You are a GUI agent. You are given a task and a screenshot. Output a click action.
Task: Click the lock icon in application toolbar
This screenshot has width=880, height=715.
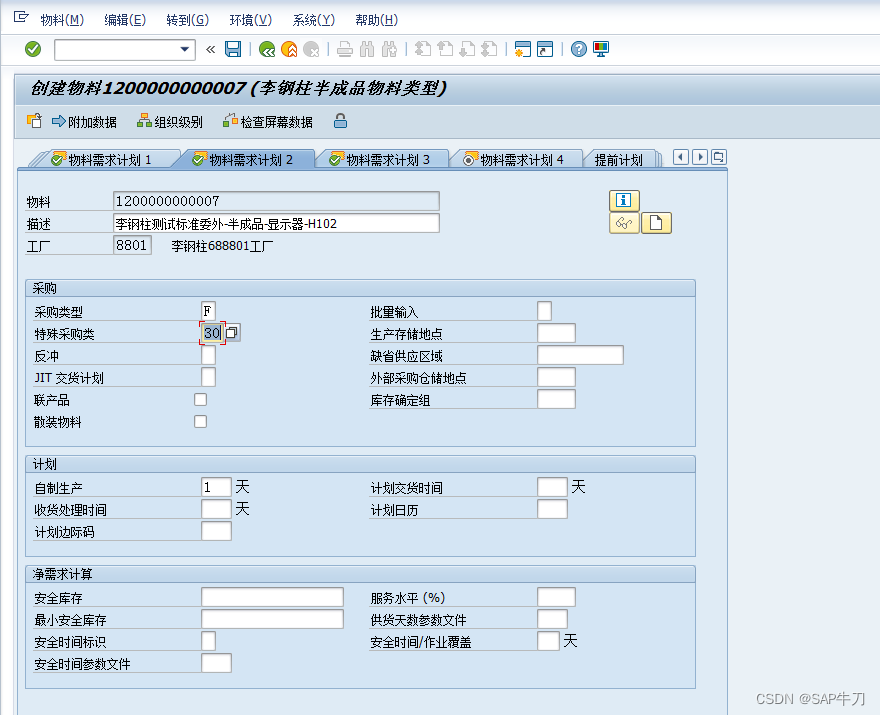click(x=340, y=121)
